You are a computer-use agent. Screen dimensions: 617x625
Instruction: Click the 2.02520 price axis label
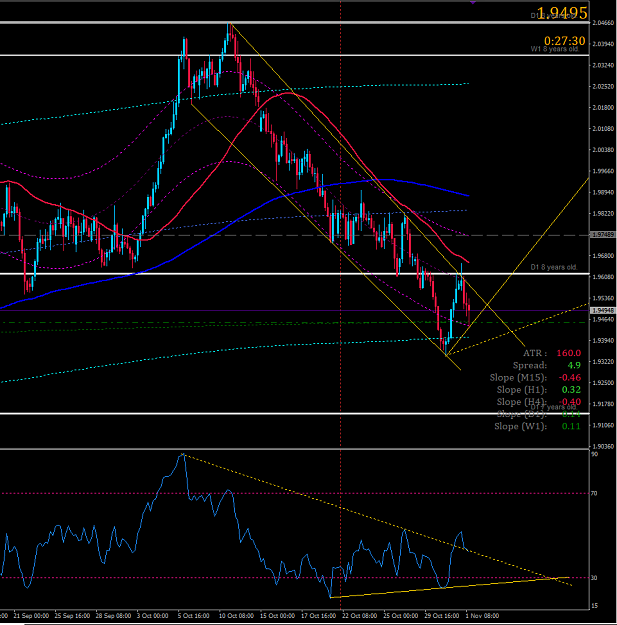[603, 86]
